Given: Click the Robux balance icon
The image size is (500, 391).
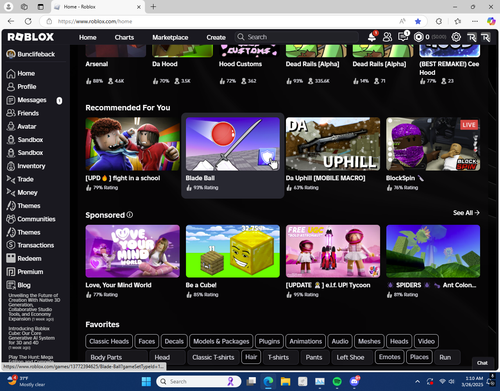Looking at the screenshot, I should tap(418, 37).
